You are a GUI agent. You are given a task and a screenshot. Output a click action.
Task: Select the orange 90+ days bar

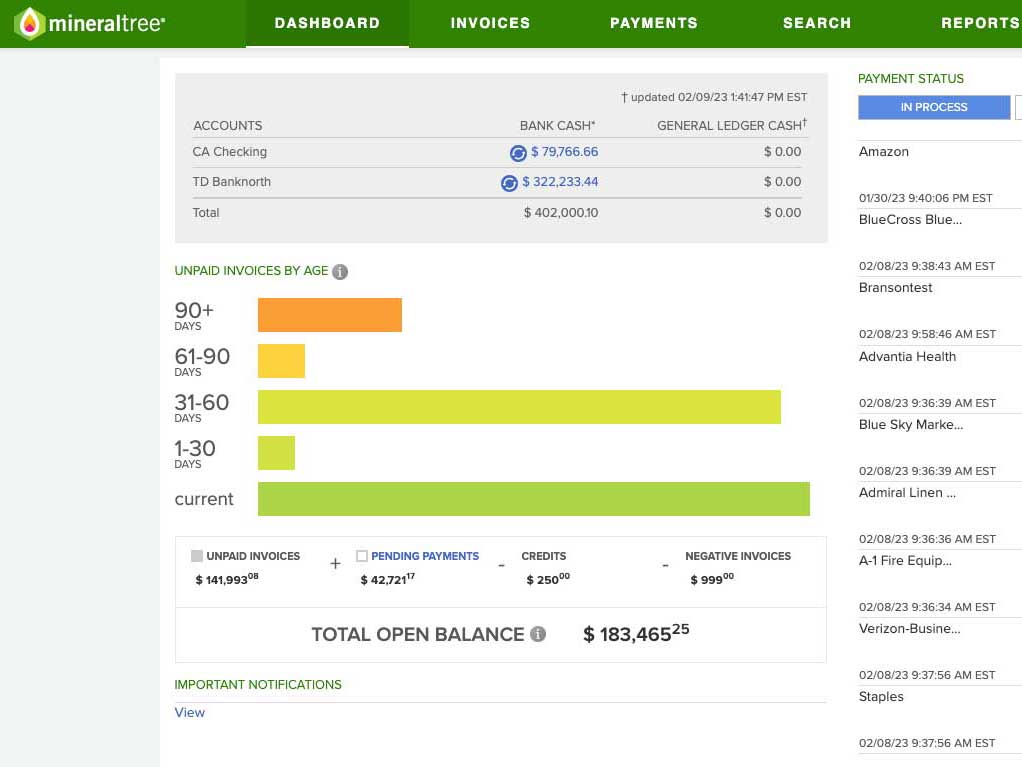pyautogui.click(x=330, y=315)
